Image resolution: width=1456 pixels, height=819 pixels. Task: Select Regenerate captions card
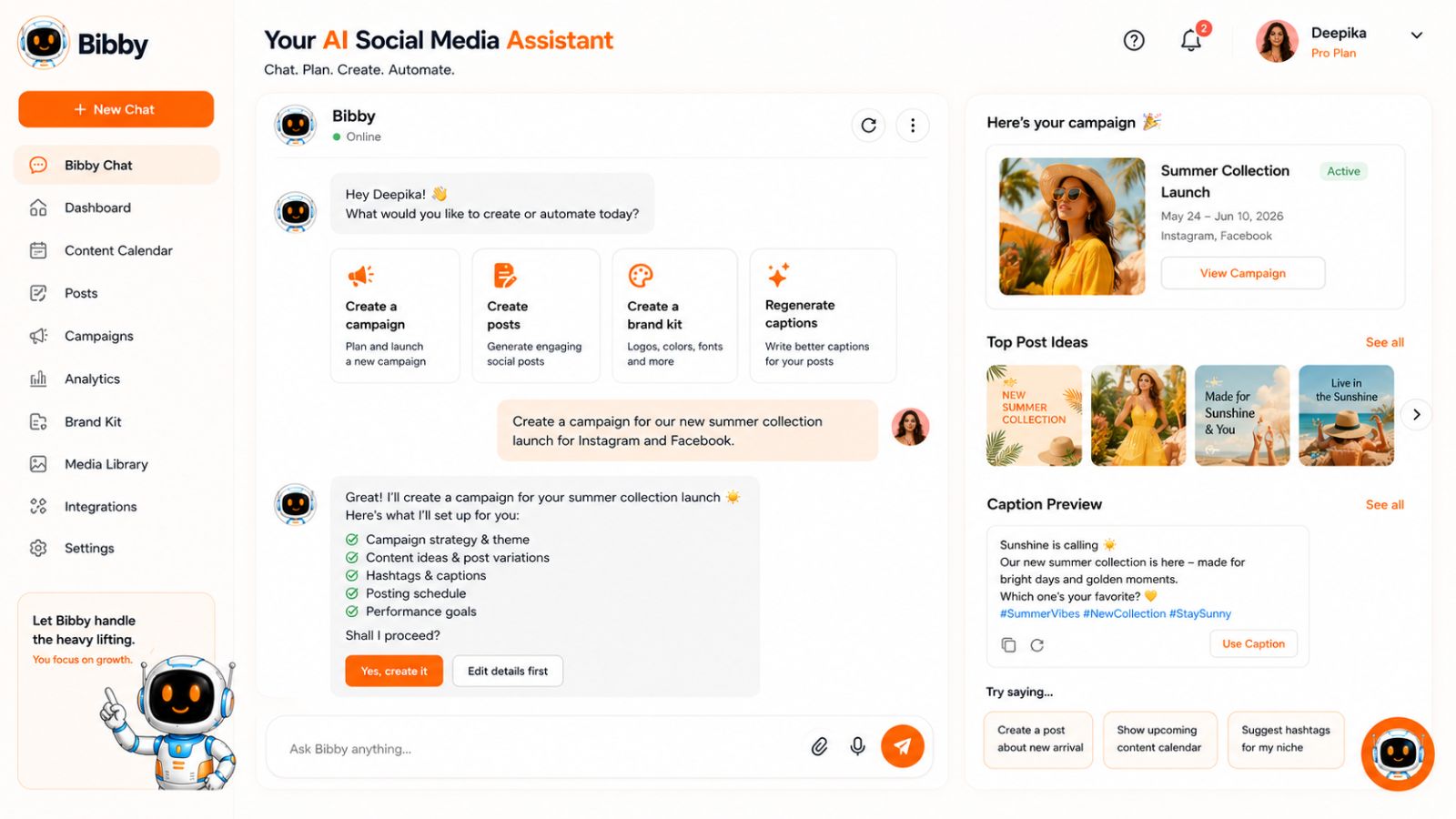coord(823,316)
